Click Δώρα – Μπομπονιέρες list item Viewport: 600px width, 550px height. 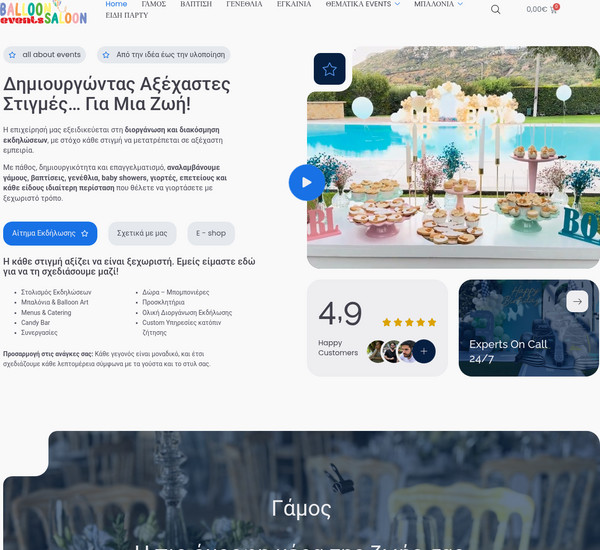176,292
